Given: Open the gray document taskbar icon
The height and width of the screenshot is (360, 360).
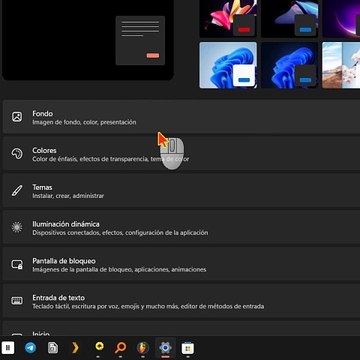Looking at the screenshot, I should (x=53, y=348).
